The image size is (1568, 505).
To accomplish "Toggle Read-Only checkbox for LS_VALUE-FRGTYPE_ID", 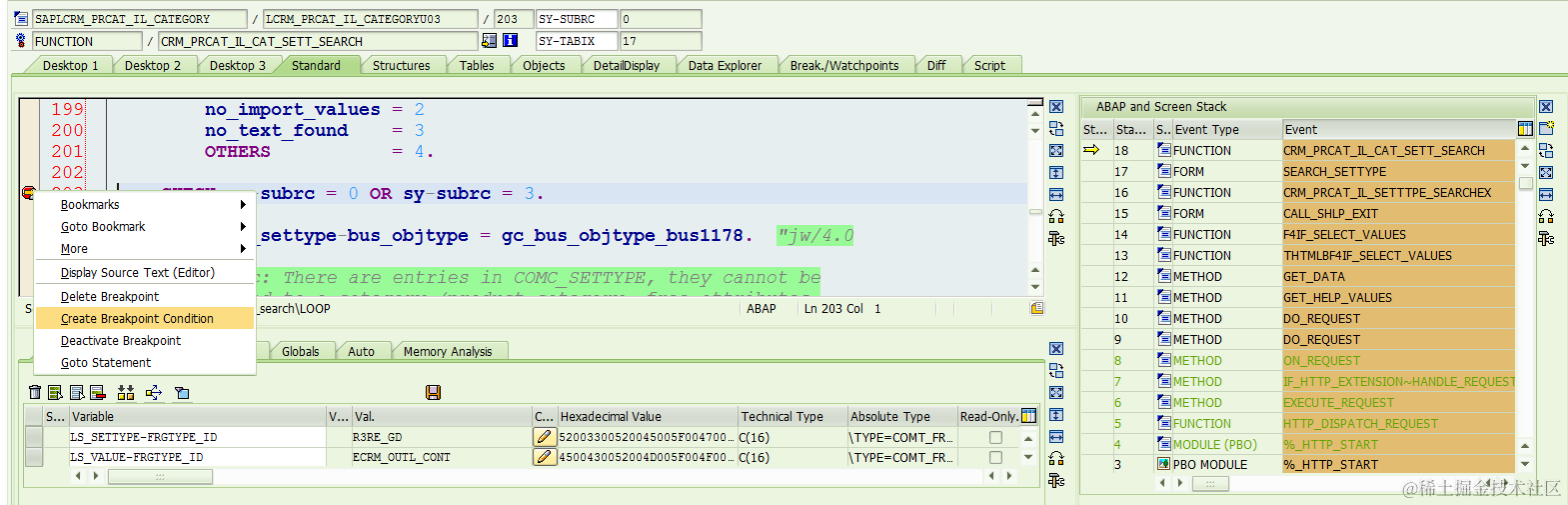I will (995, 457).
